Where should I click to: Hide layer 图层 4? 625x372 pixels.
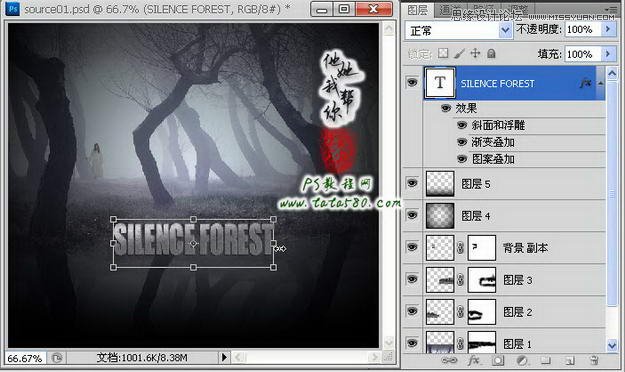tap(413, 215)
